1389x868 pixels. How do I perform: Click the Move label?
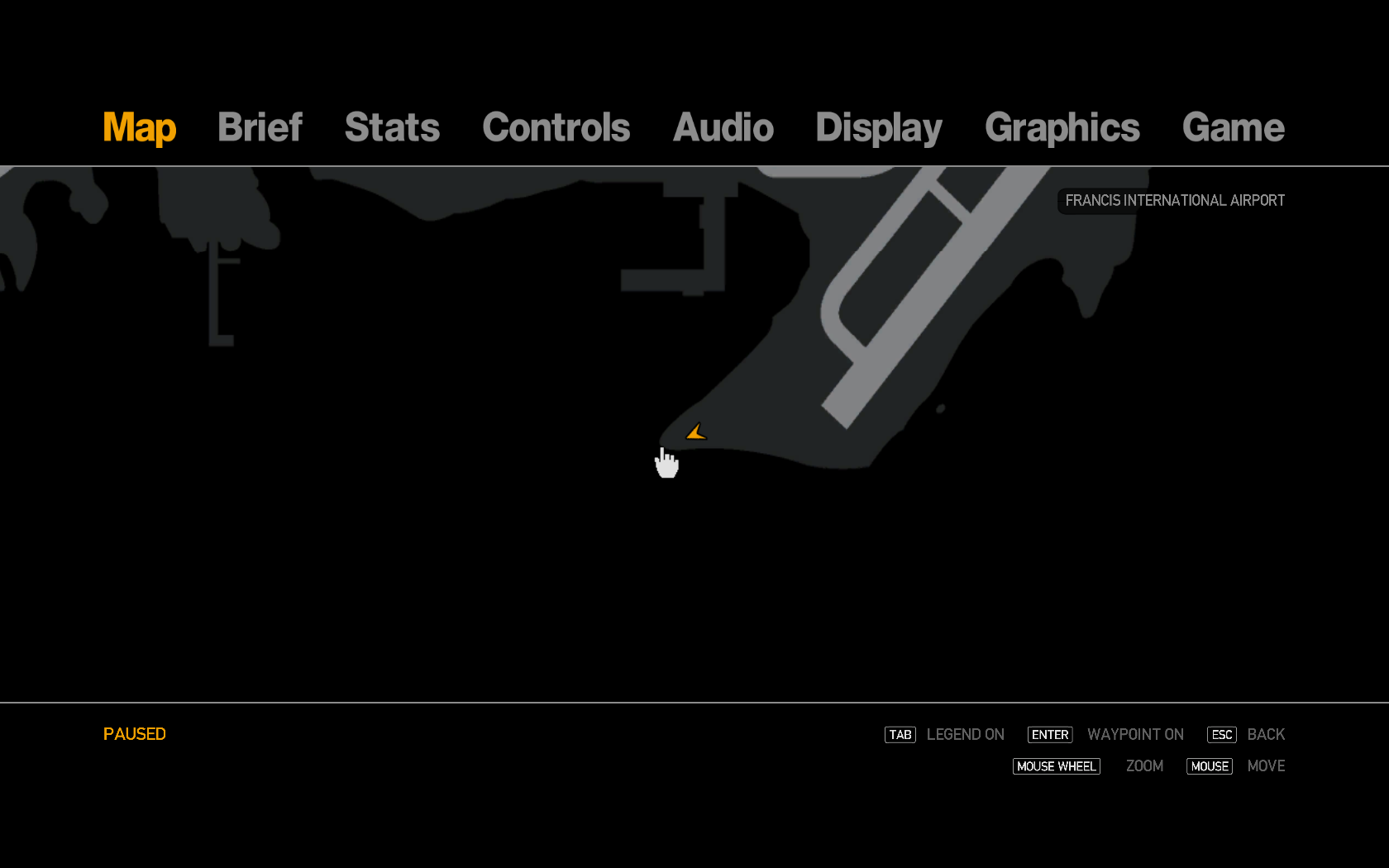point(1266,765)
